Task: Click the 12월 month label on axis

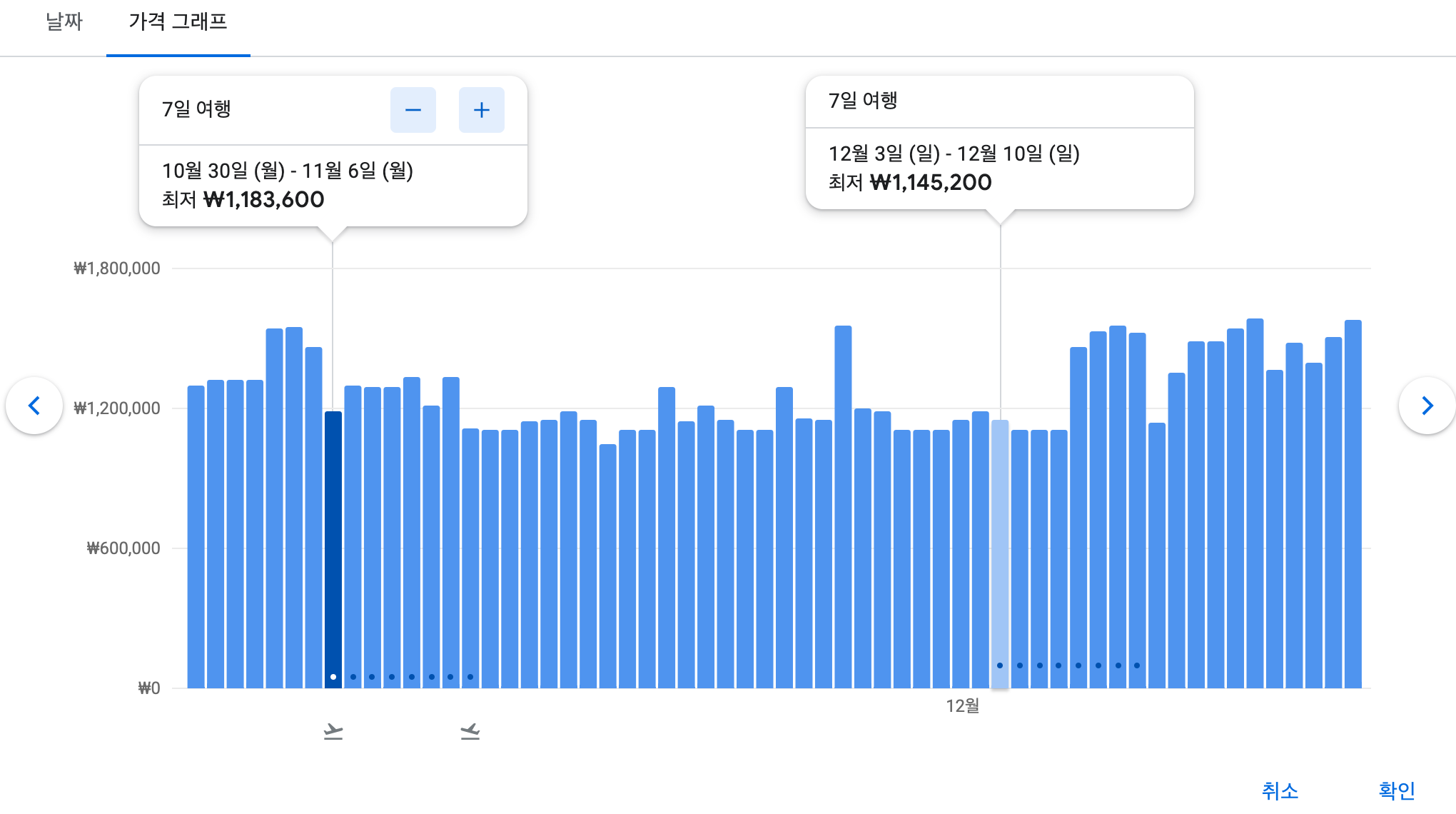Action: tap(962, 705)
